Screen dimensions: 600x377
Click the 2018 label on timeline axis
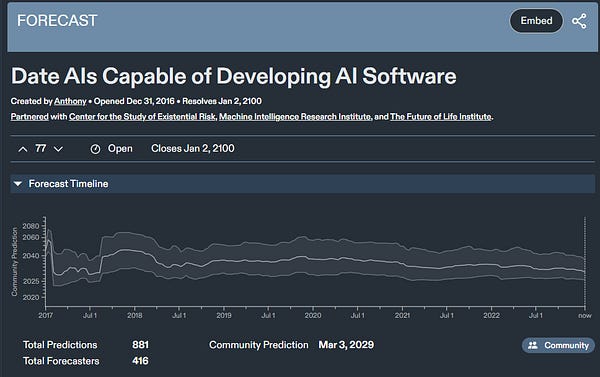click(x=135, y=315)
